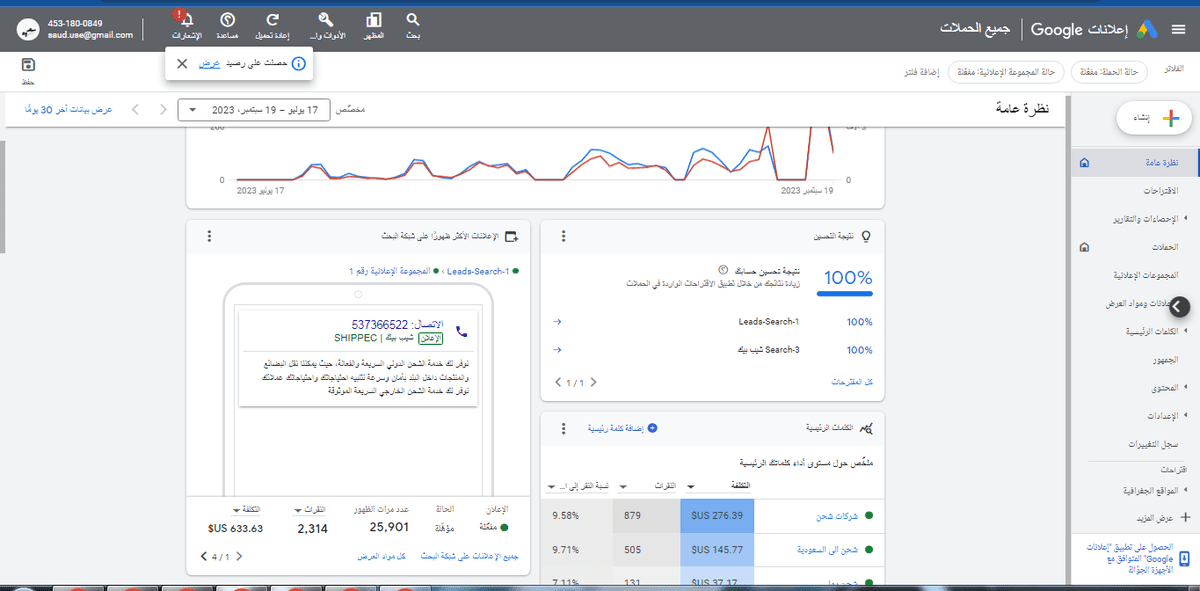Click the blue 100% optimization score bar
Screen dimensions: 1200x591
(844, 291)
